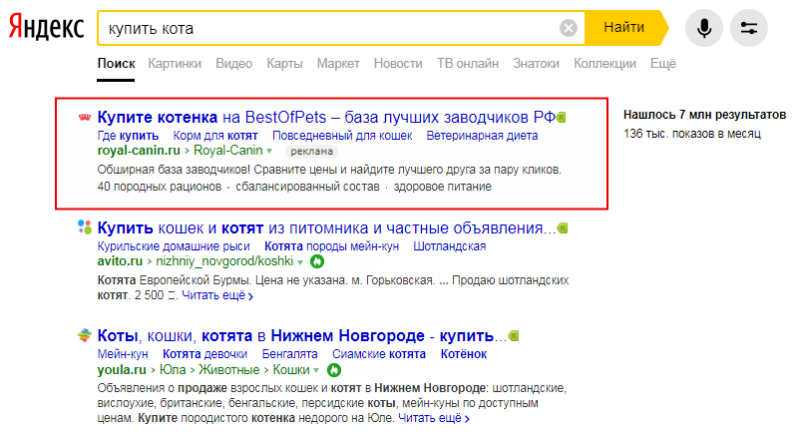This screenshot has width=800, height=438.
Task: Click Читать ещё in the youla.ru result
Action: (x=433, y=418)
